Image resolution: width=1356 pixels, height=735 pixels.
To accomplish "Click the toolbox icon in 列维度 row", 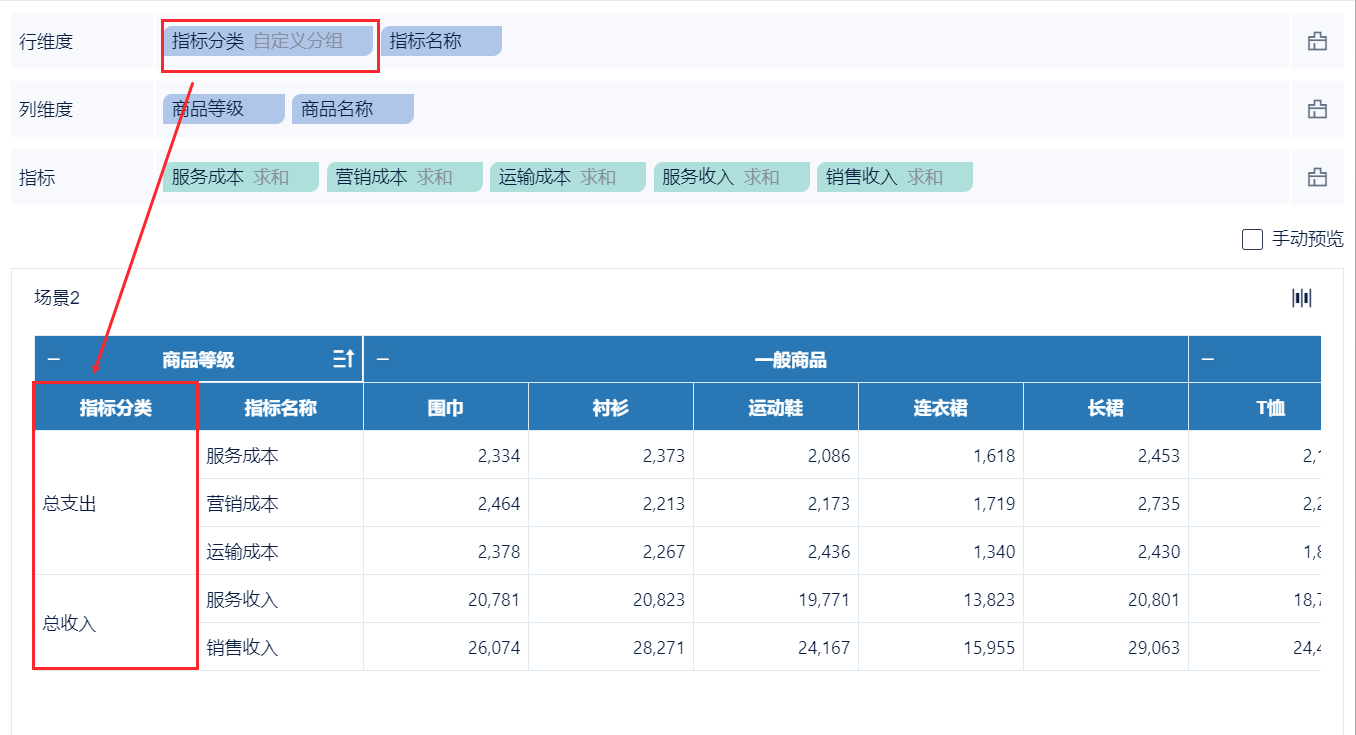I will click(1317, 109).
